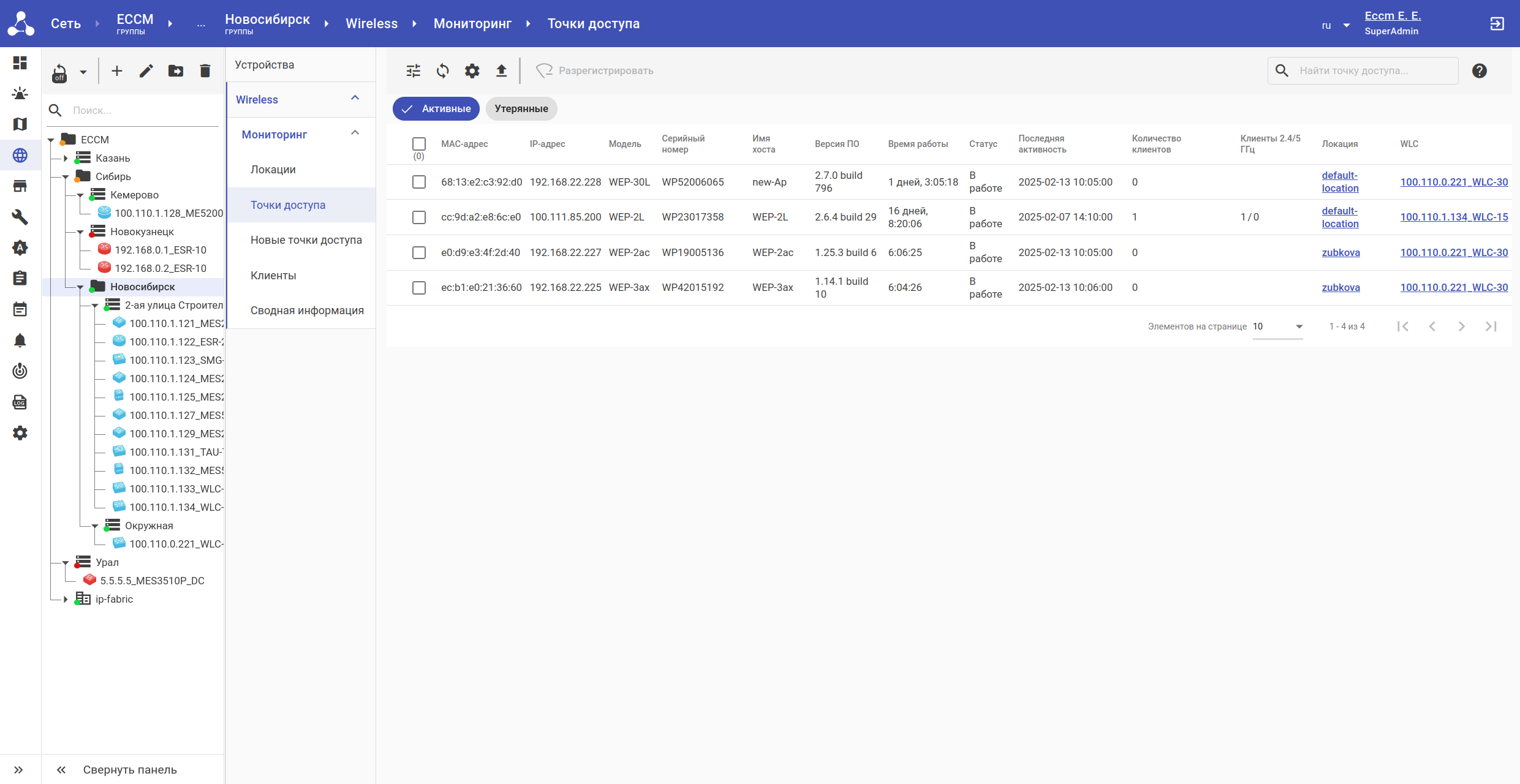This screenshot has height=784, width=1520.
Task: Open the items-per-page dropdown
Action: (x=1277, y=326)
